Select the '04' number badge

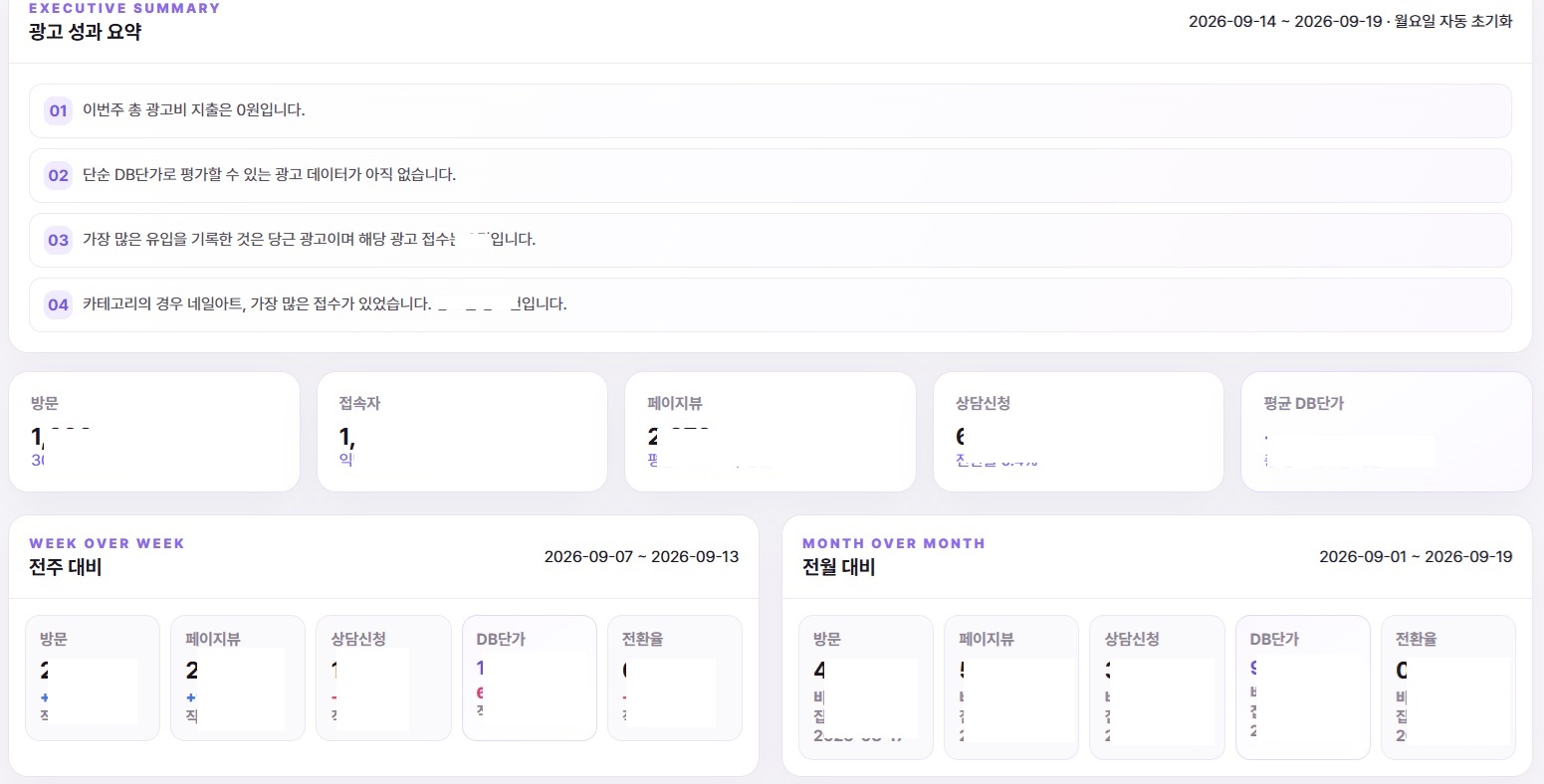[x=58, y=304]
